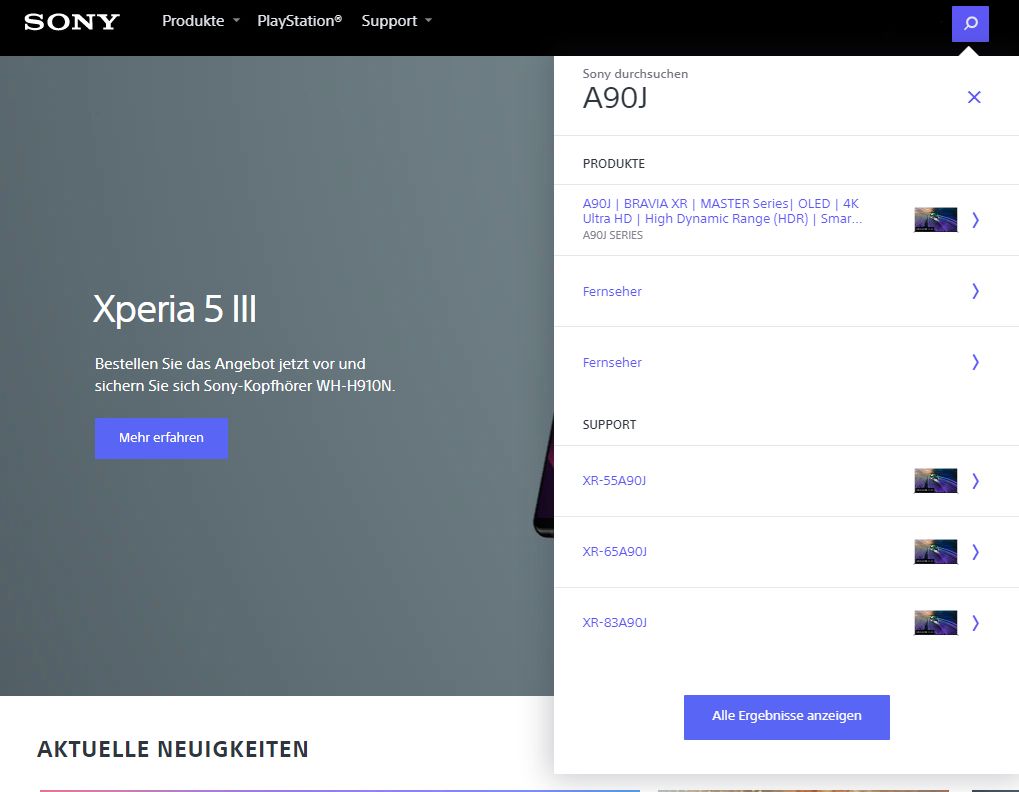The image size is (1019, 792).
Task: Click the chevron beside XR-55A90J
Action: (x=975, y=481)
